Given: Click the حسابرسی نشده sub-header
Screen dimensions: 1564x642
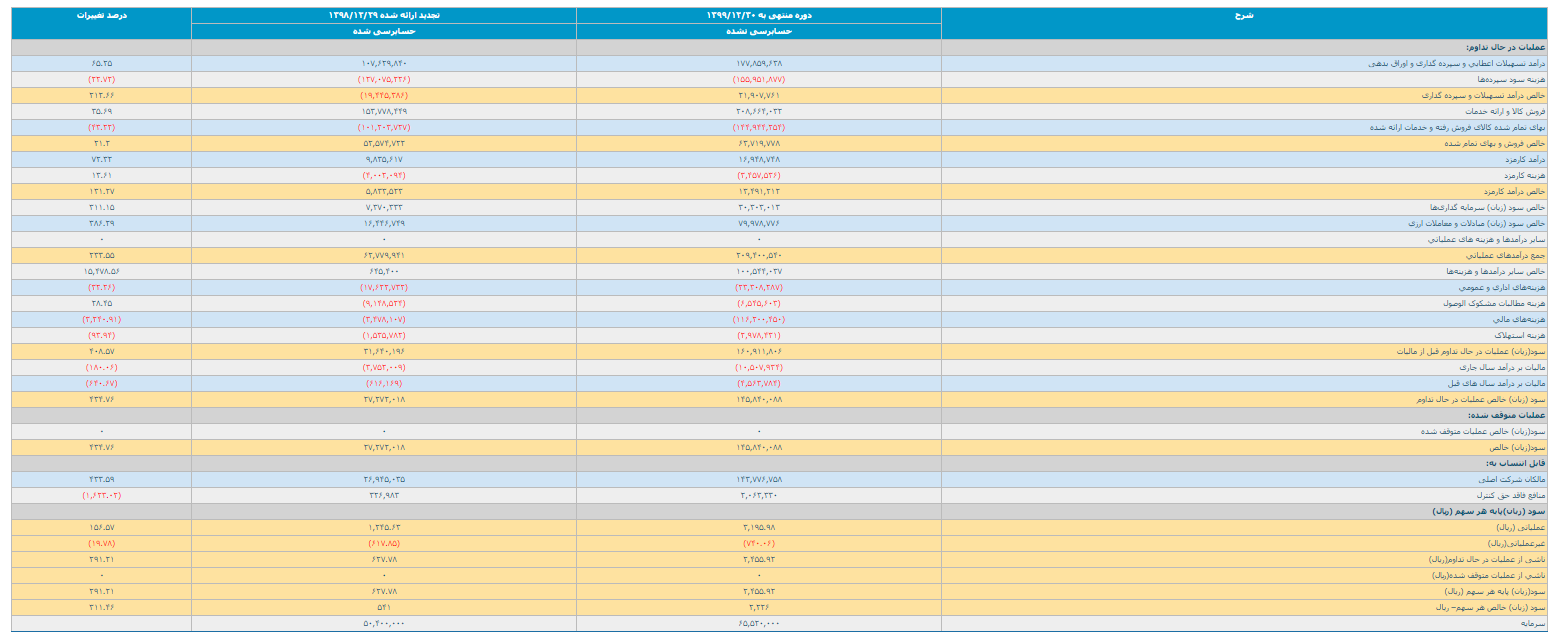Looking at the screenshot, I should coord(758,31).
